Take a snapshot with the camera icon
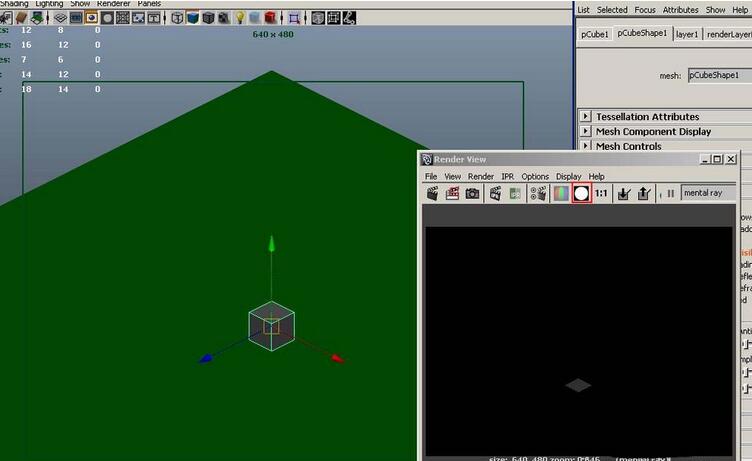 [472, 193]
